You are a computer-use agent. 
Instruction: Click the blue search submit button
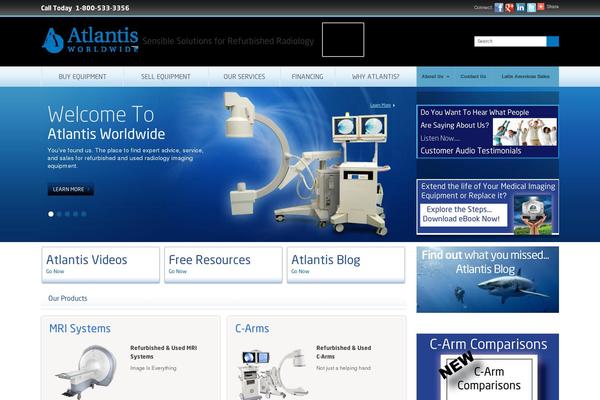click(553, 41)
